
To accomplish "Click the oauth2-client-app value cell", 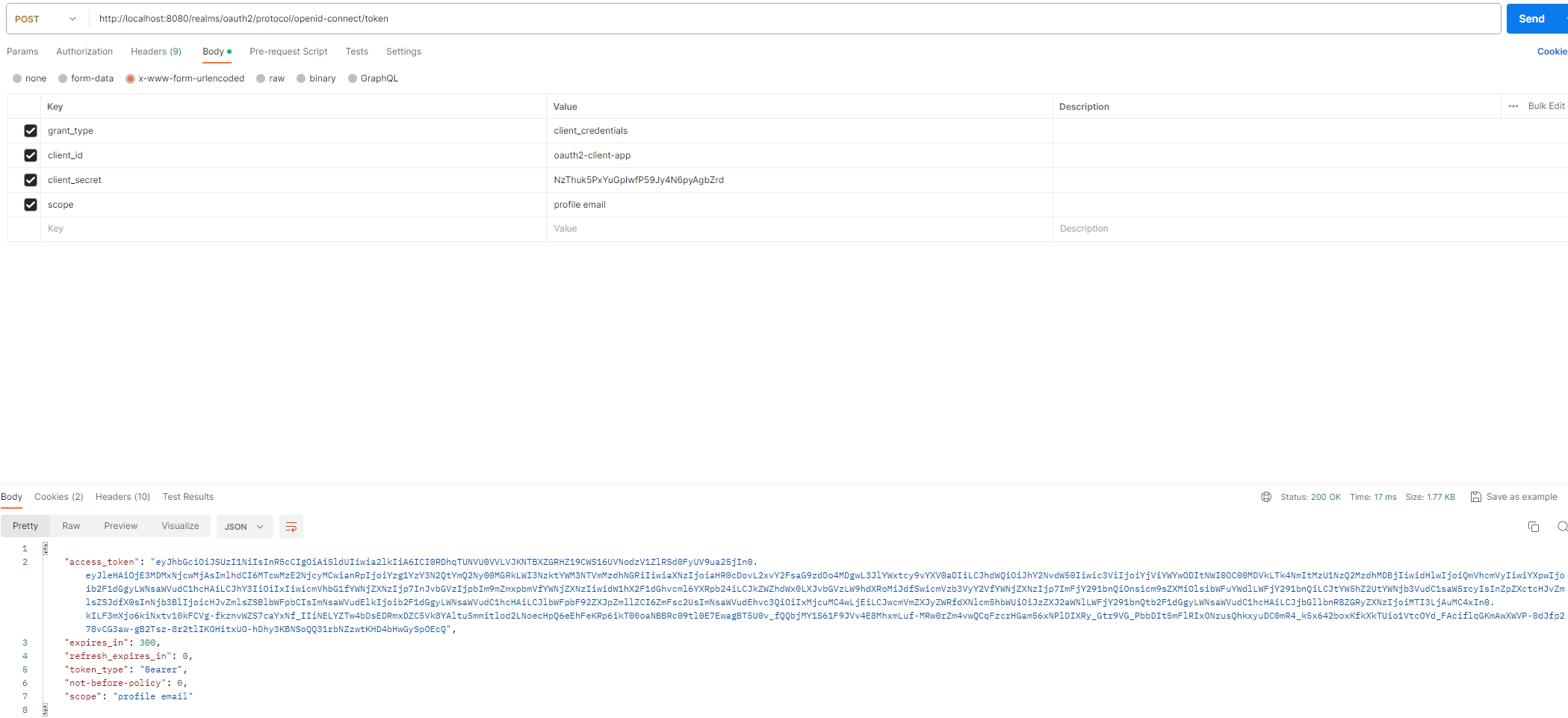I will (x=799, y=155).
